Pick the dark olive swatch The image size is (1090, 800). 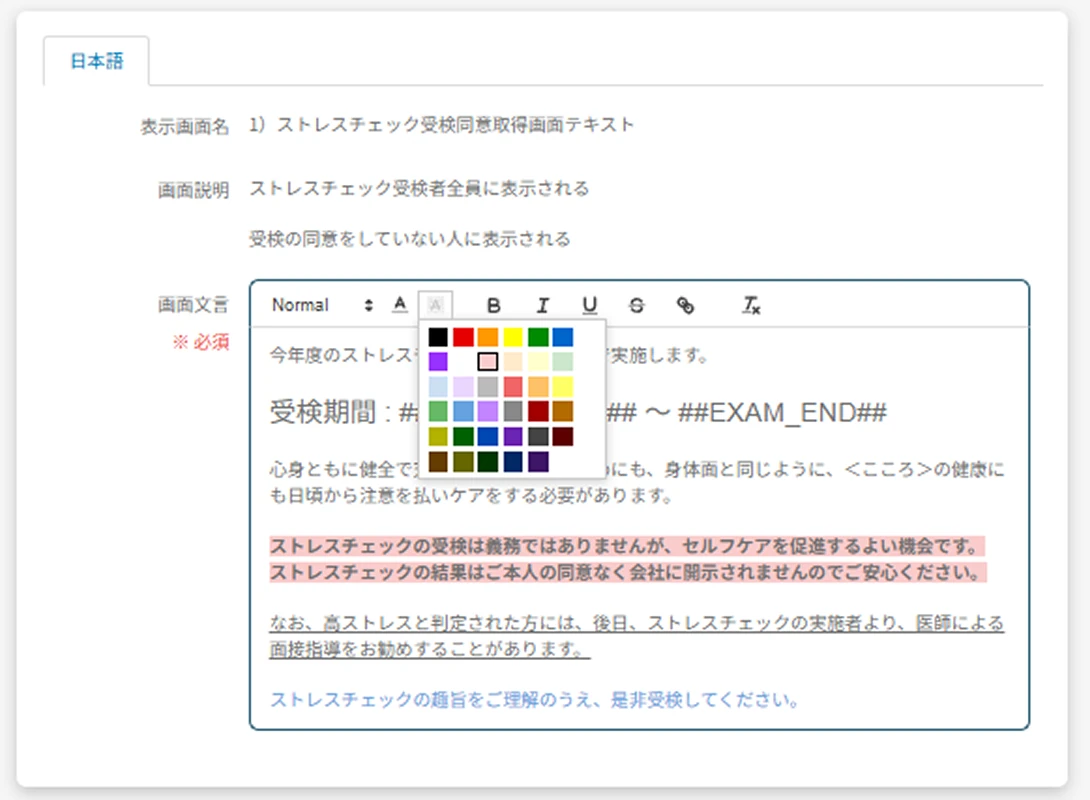coord(463,462)
